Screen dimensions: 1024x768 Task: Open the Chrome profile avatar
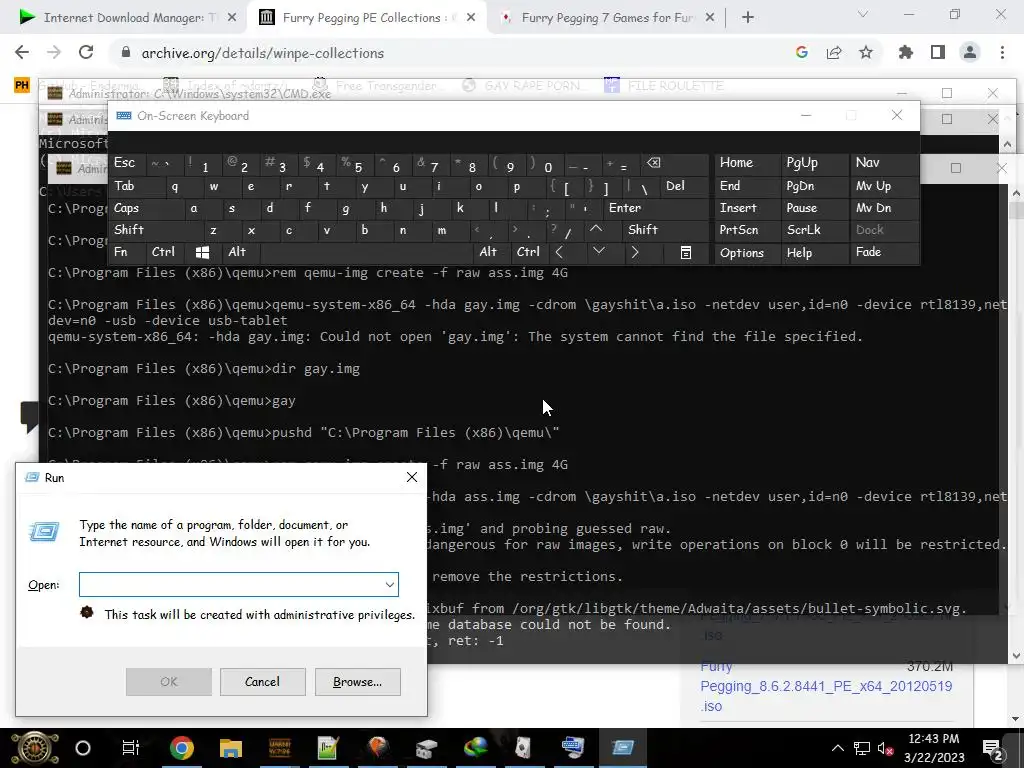[970, 53]
